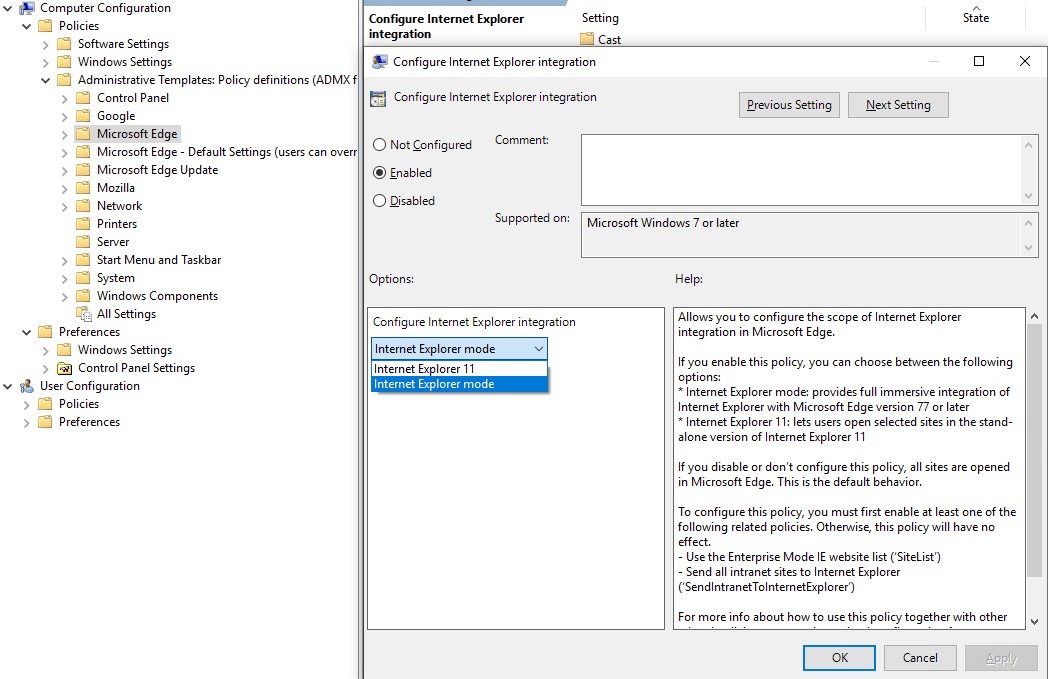Screen dimensions: 1048x679
Task: Click the folder icon beside Google
Action: click(x=83, y=116)
